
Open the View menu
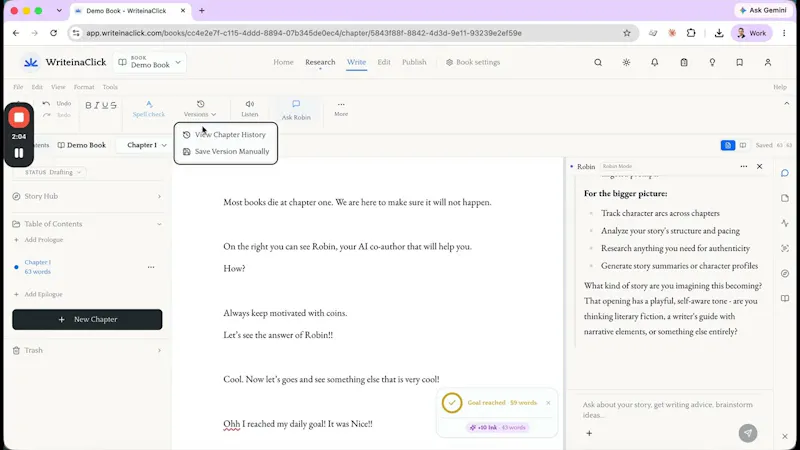pyautogui.click(x=58, y=87)
